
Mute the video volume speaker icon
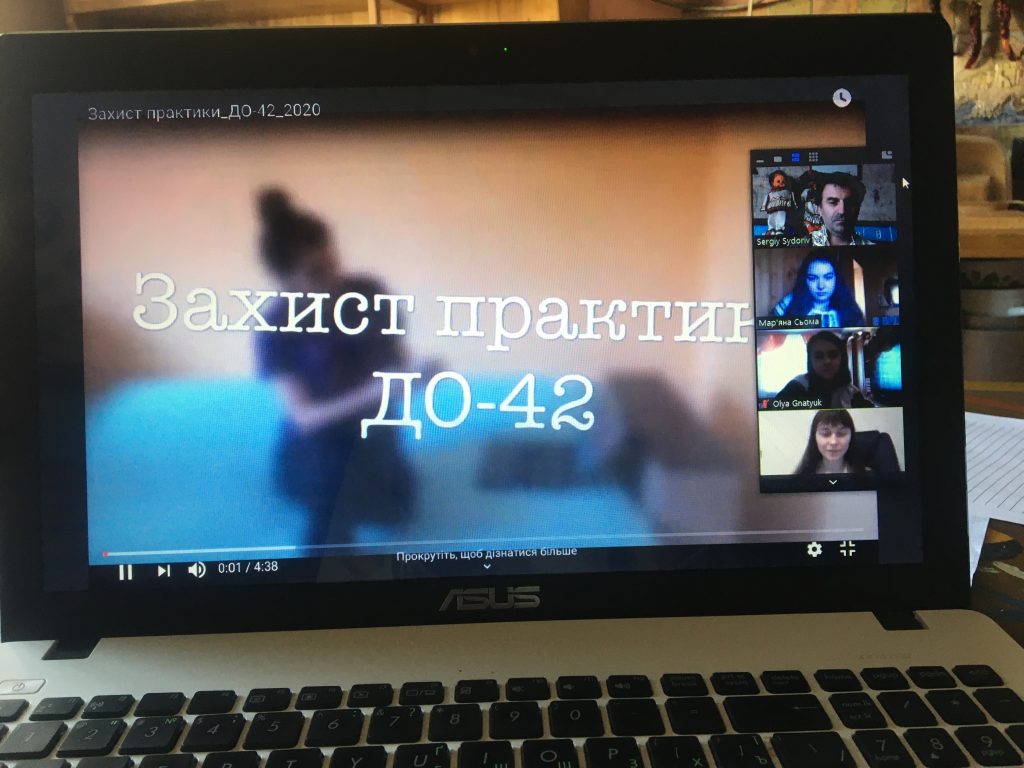[197, 569]
